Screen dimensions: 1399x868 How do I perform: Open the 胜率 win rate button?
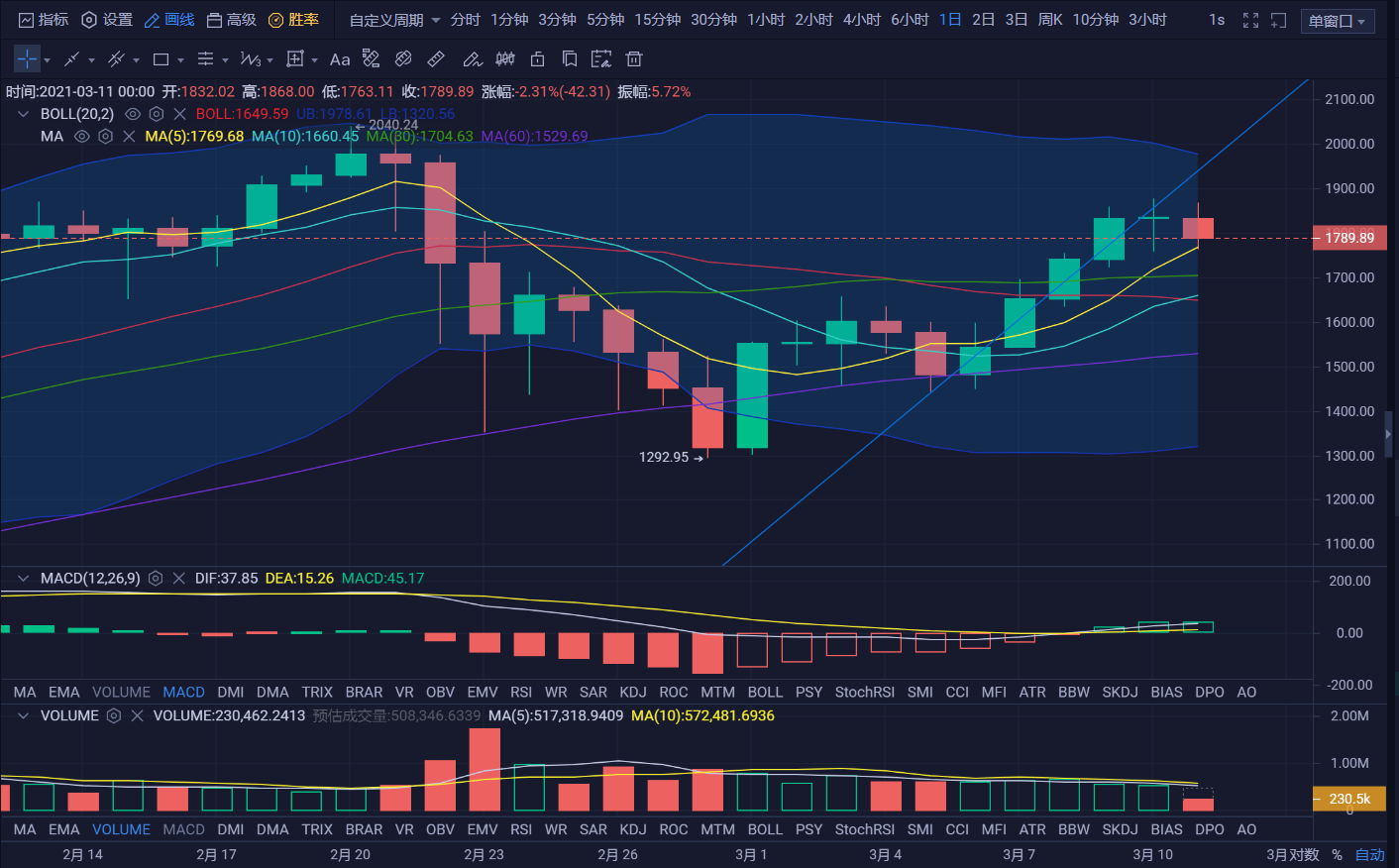(293, 20)
